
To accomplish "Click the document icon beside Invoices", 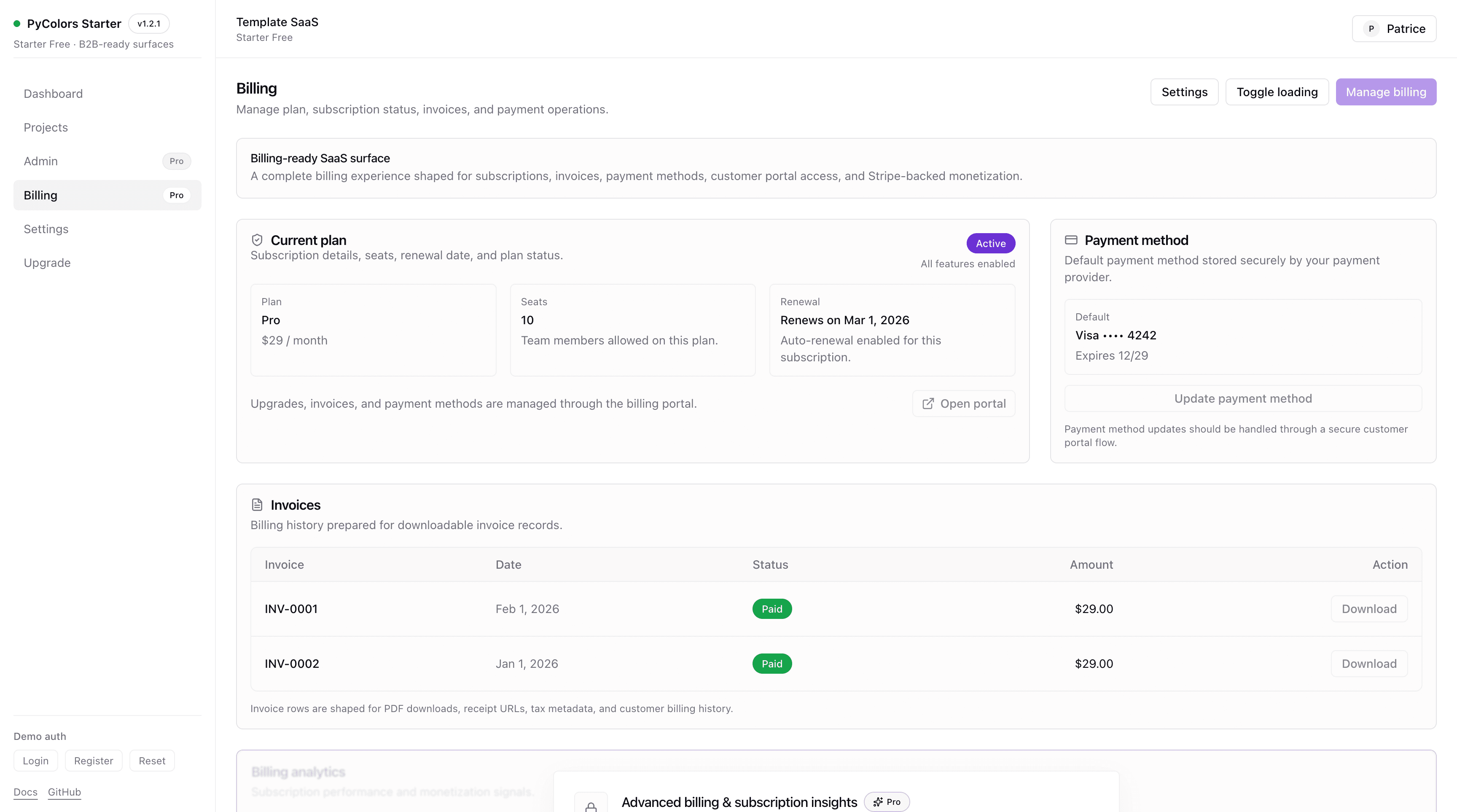I will [257, 504].
